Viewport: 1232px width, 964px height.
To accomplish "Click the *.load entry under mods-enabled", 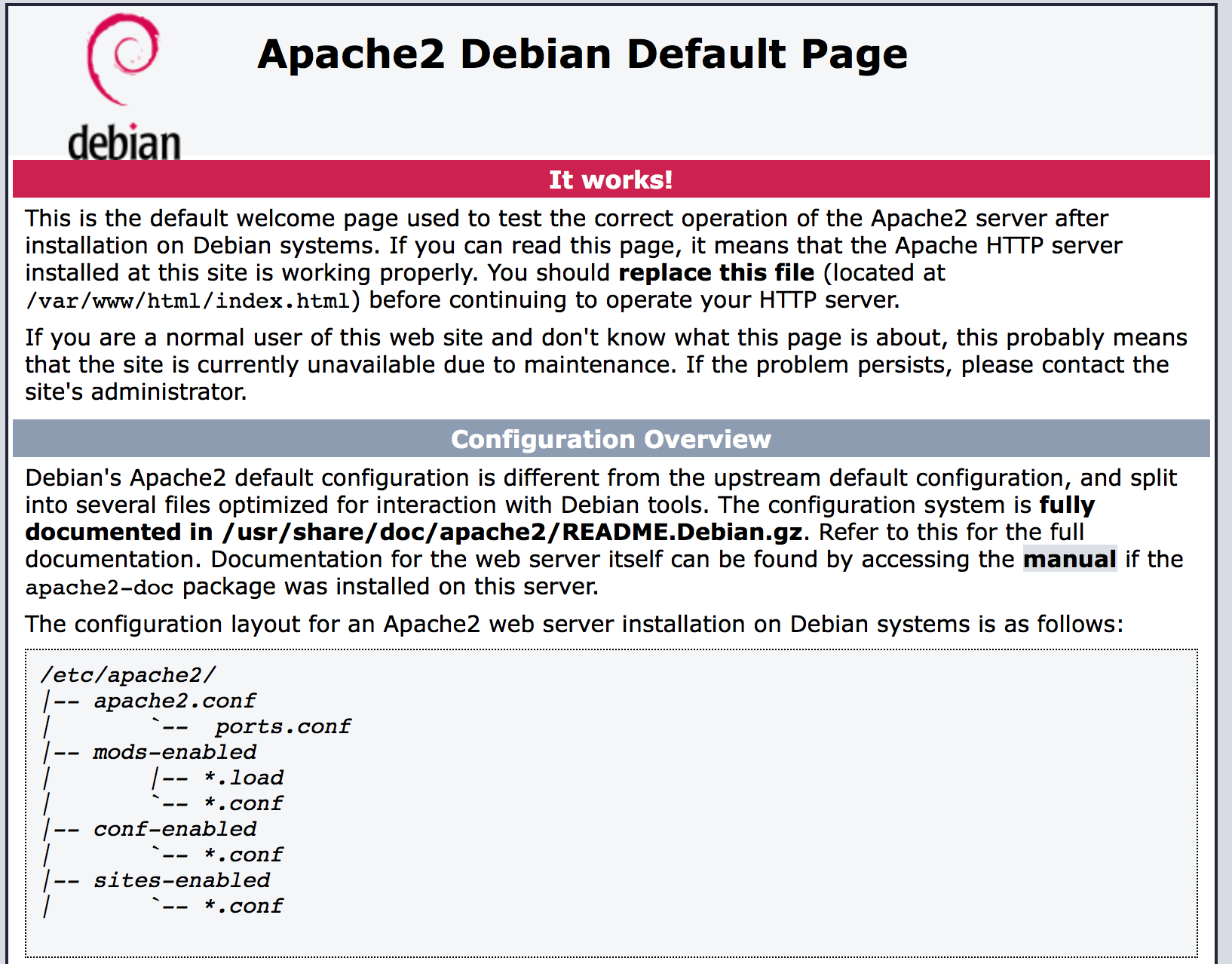I will [243, 777].
